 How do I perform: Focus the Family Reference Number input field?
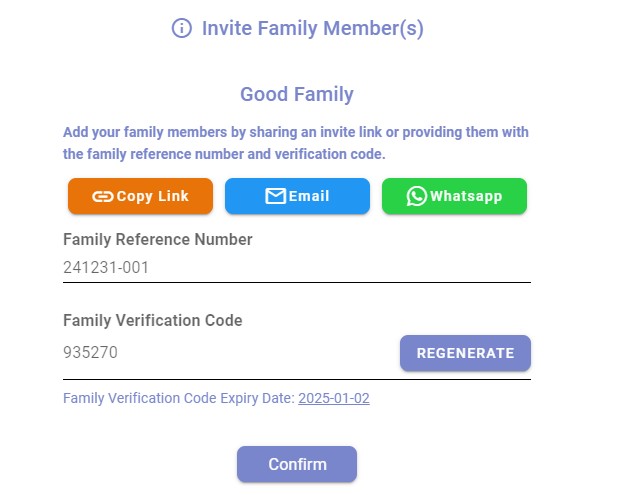[x=296, y=268]
